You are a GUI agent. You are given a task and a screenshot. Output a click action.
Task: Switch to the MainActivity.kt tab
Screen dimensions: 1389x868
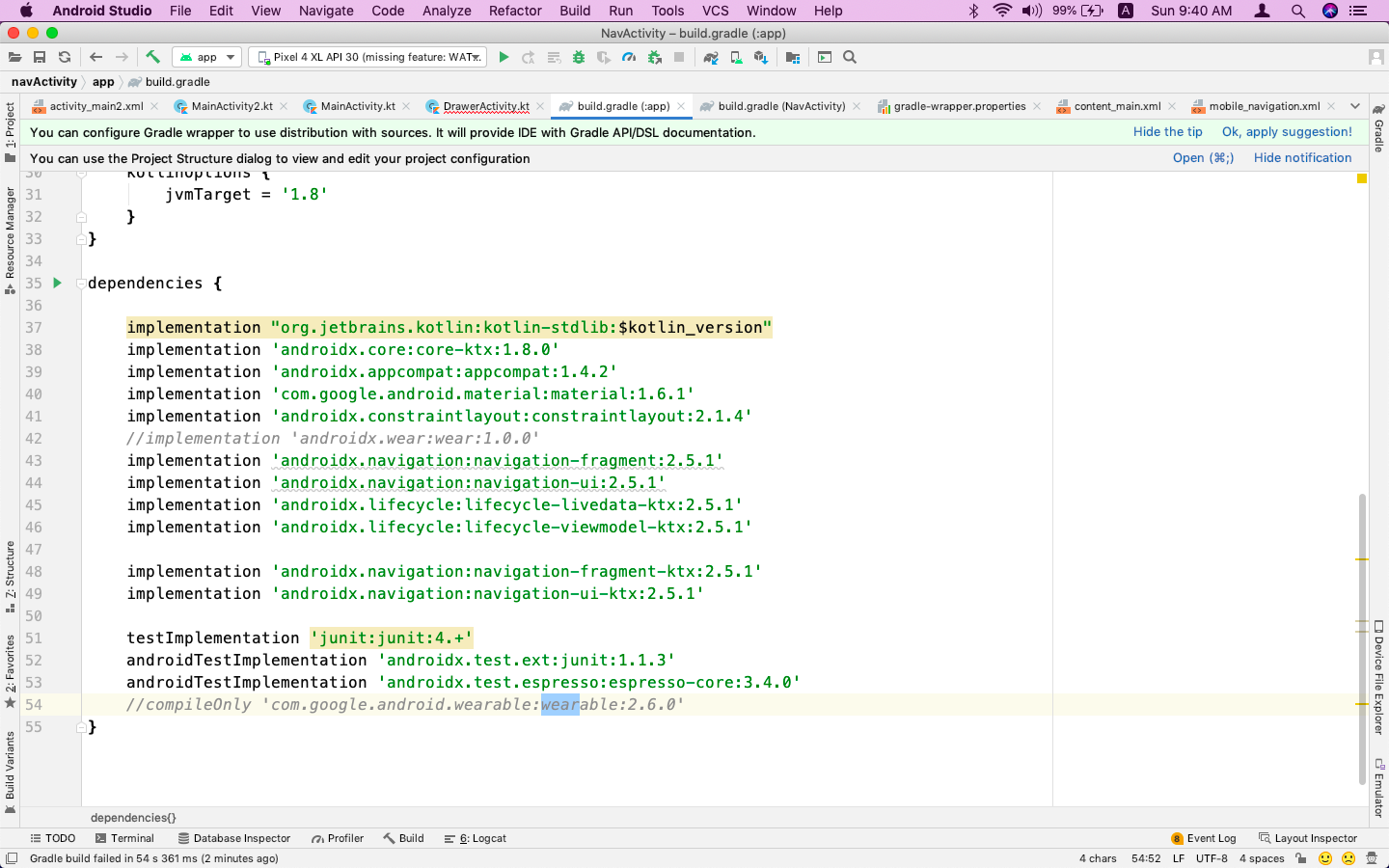pos(357,106)
